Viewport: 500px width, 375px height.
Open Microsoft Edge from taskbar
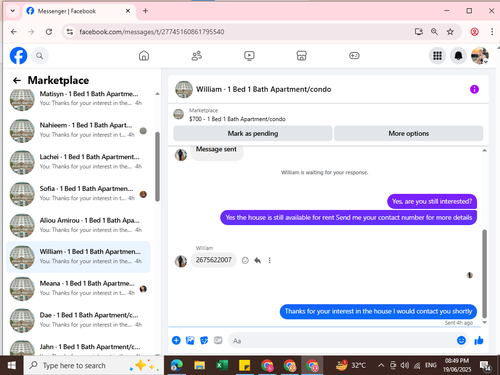point(177,366)
